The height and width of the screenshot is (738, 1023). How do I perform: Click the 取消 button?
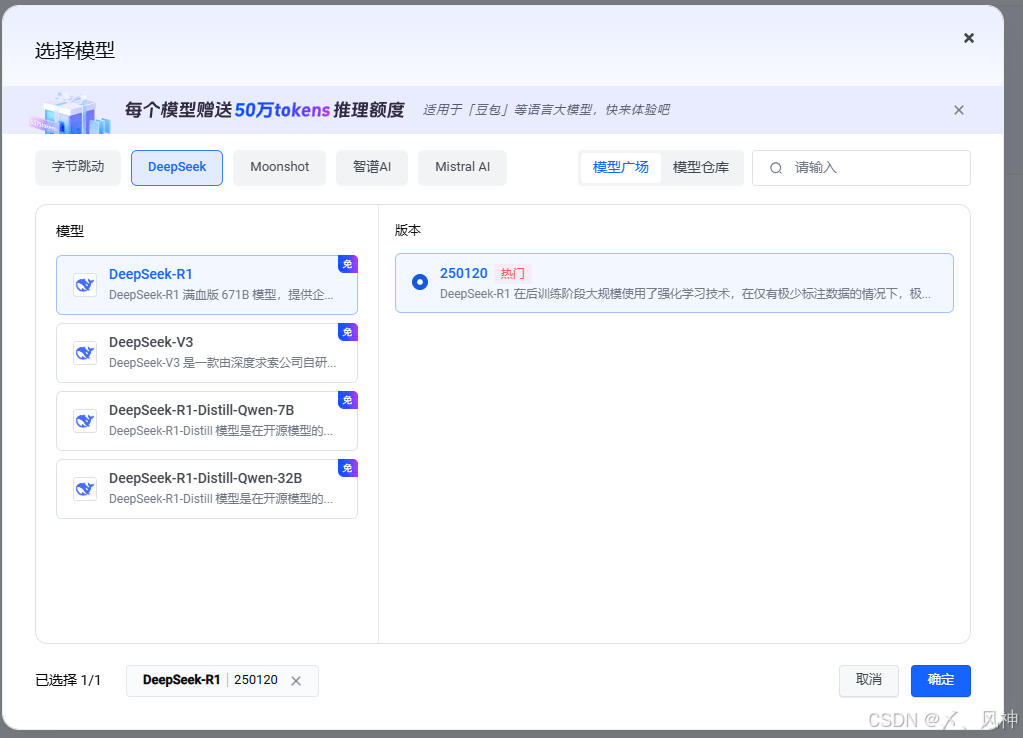point(868,681)
